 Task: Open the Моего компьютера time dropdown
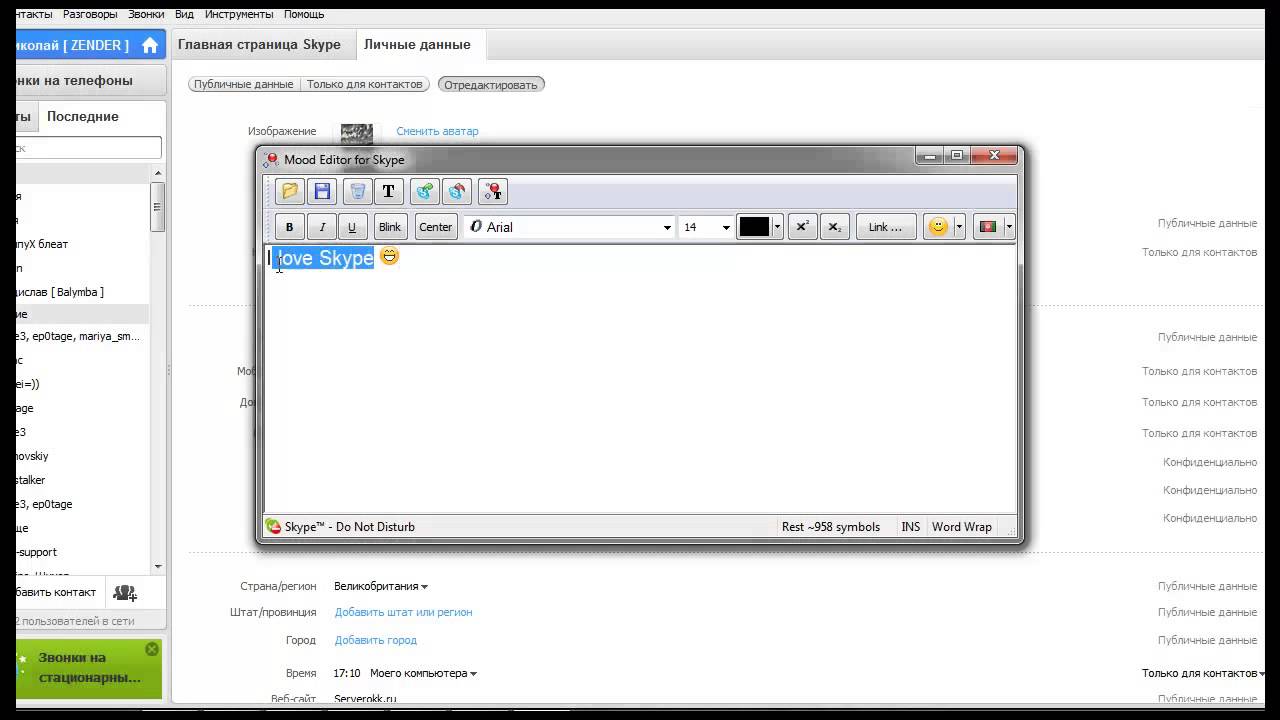tap(423, 673)
